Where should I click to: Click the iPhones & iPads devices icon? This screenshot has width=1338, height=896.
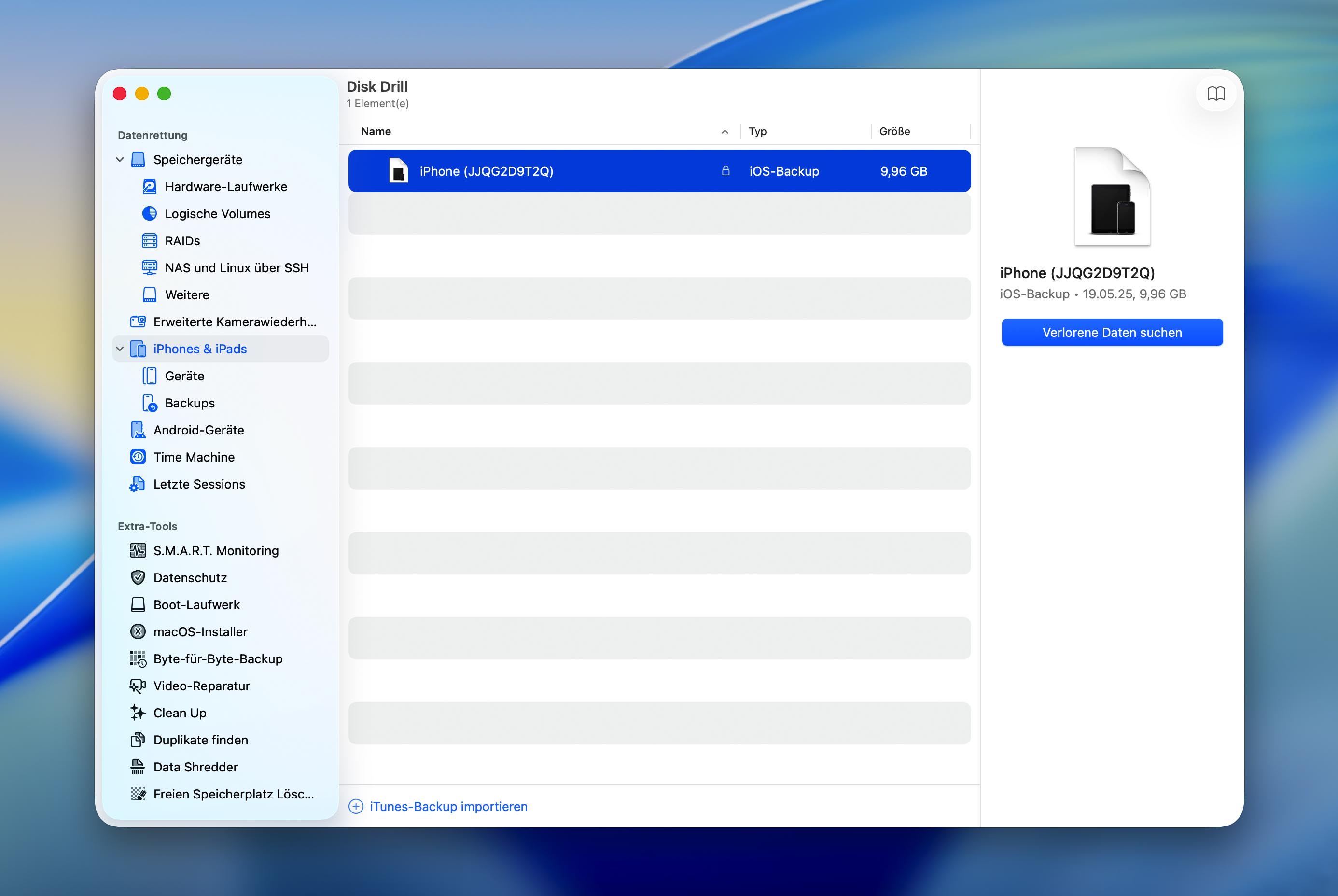(x=138, y=349)
